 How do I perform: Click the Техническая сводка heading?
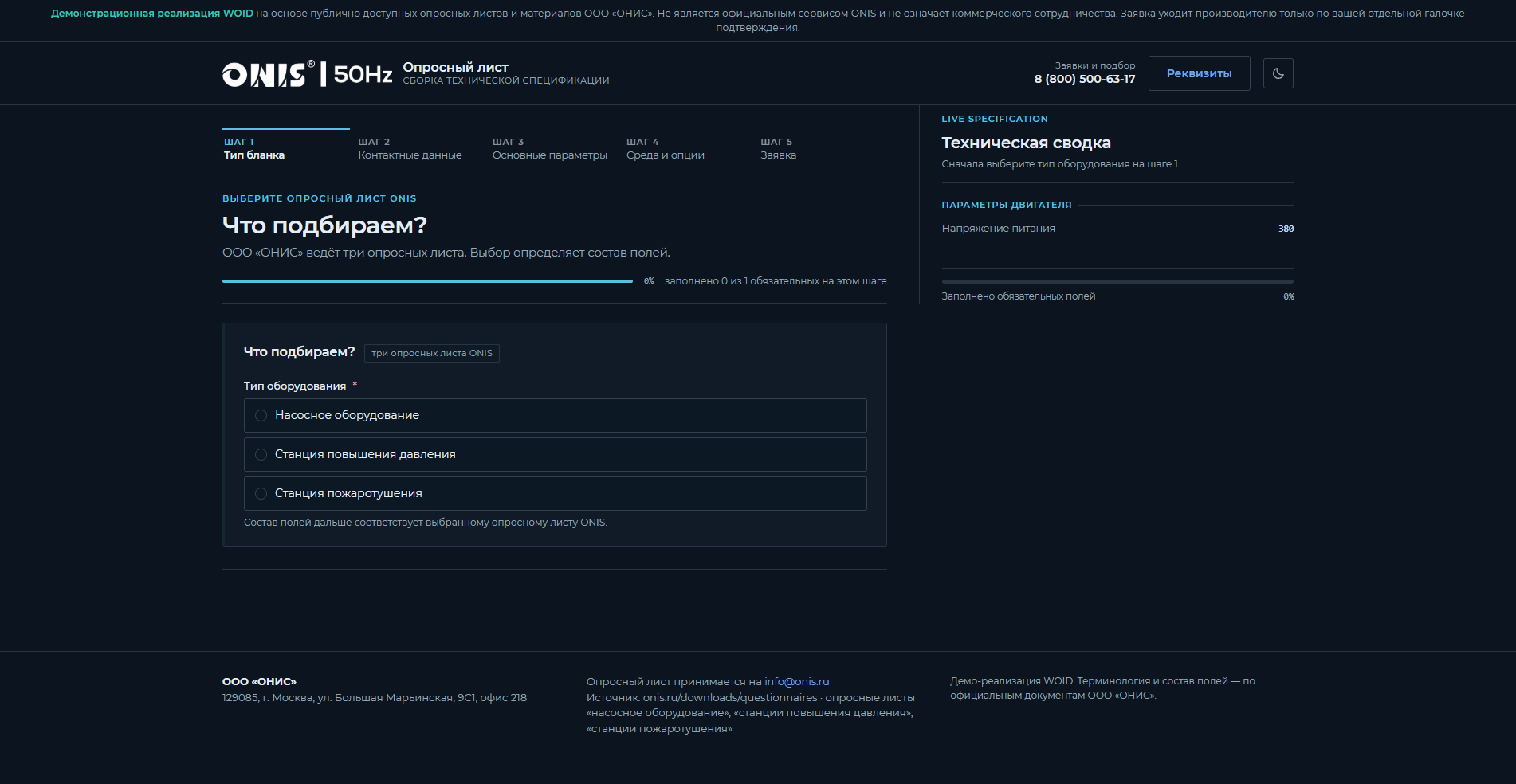point(1026,143)
